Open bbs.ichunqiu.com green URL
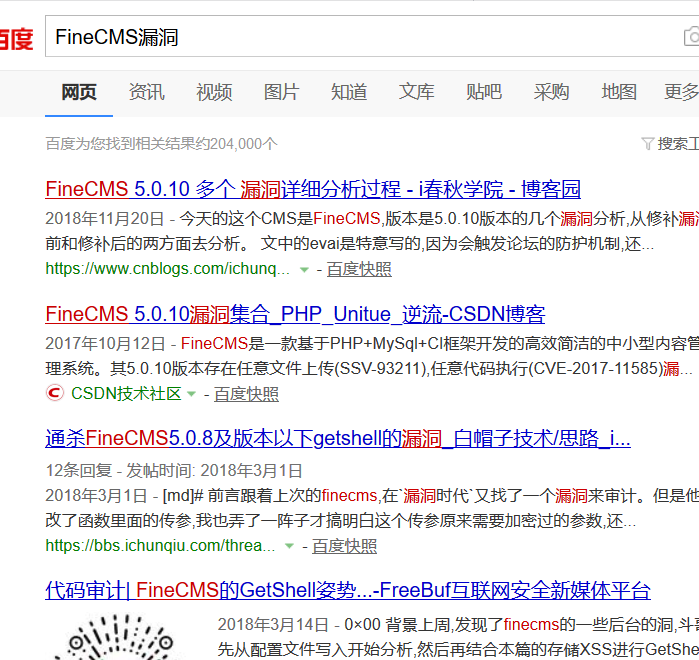 tap(160, 545)
